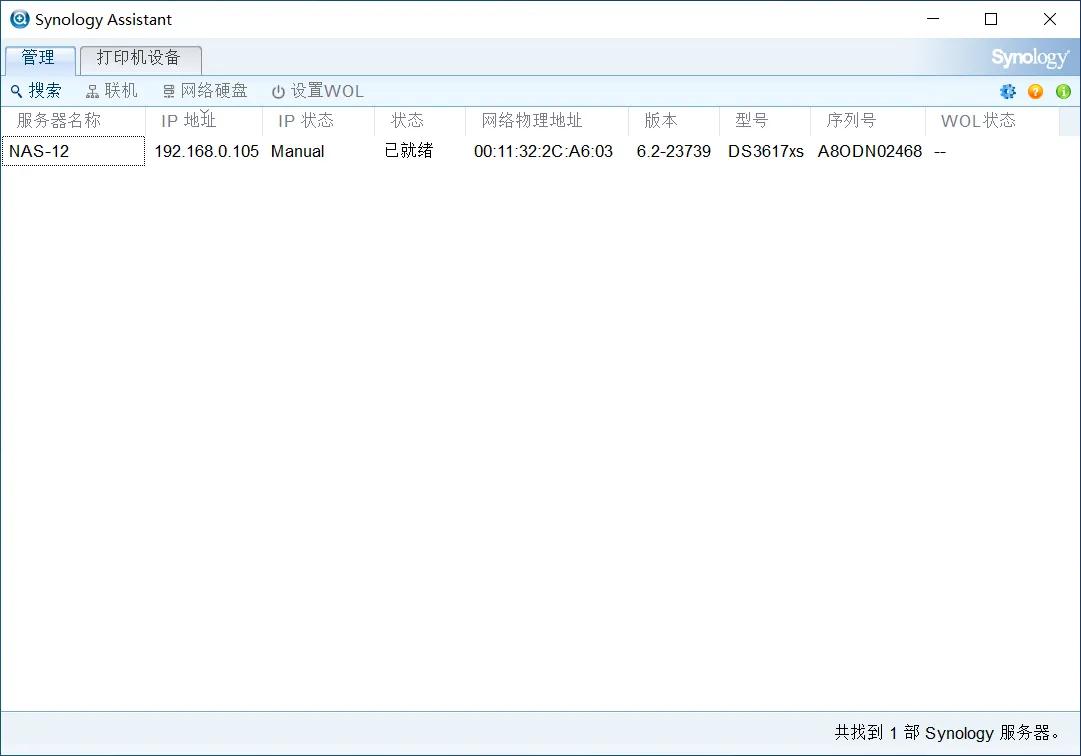
Task: Switch to the 打印机设备 tab
Action: point(140,59)
